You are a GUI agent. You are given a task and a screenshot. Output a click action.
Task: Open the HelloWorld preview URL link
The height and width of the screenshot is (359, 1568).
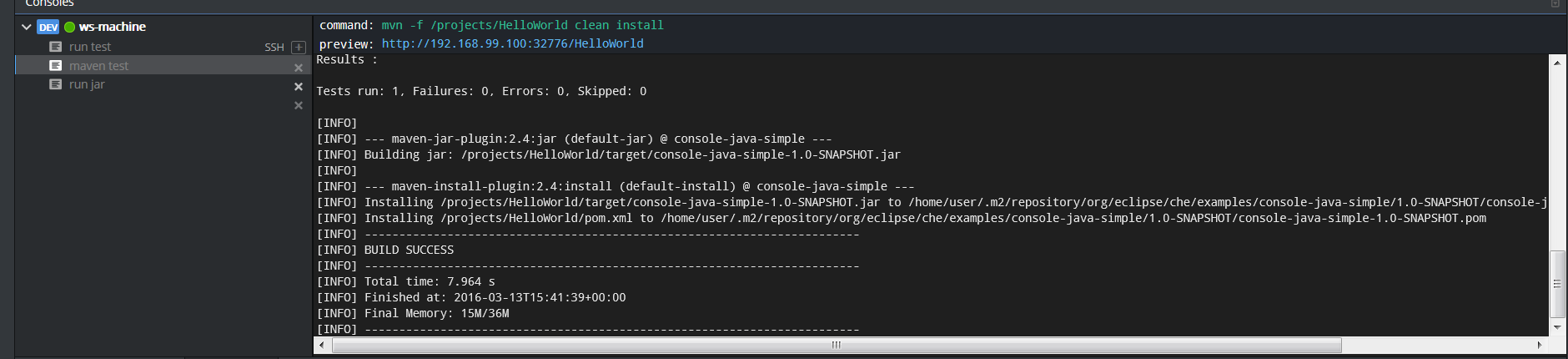pos(512,43)
